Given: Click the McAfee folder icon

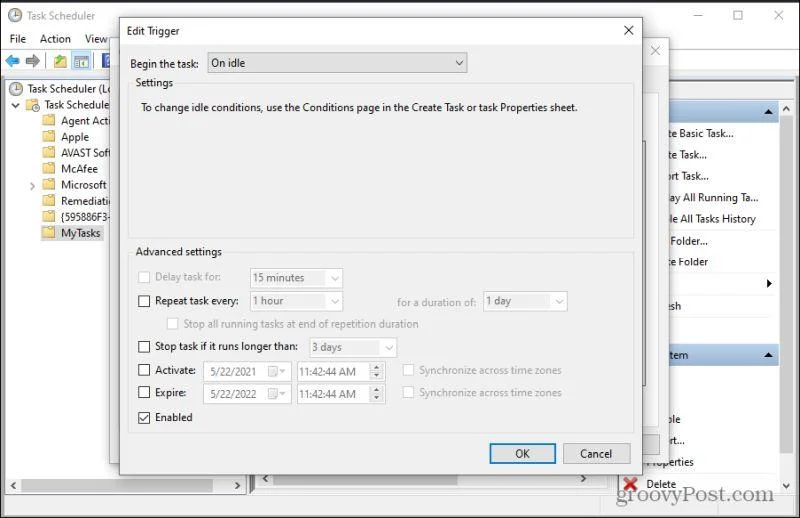Looking at the screenshot, I should click(x=48, y=168).
